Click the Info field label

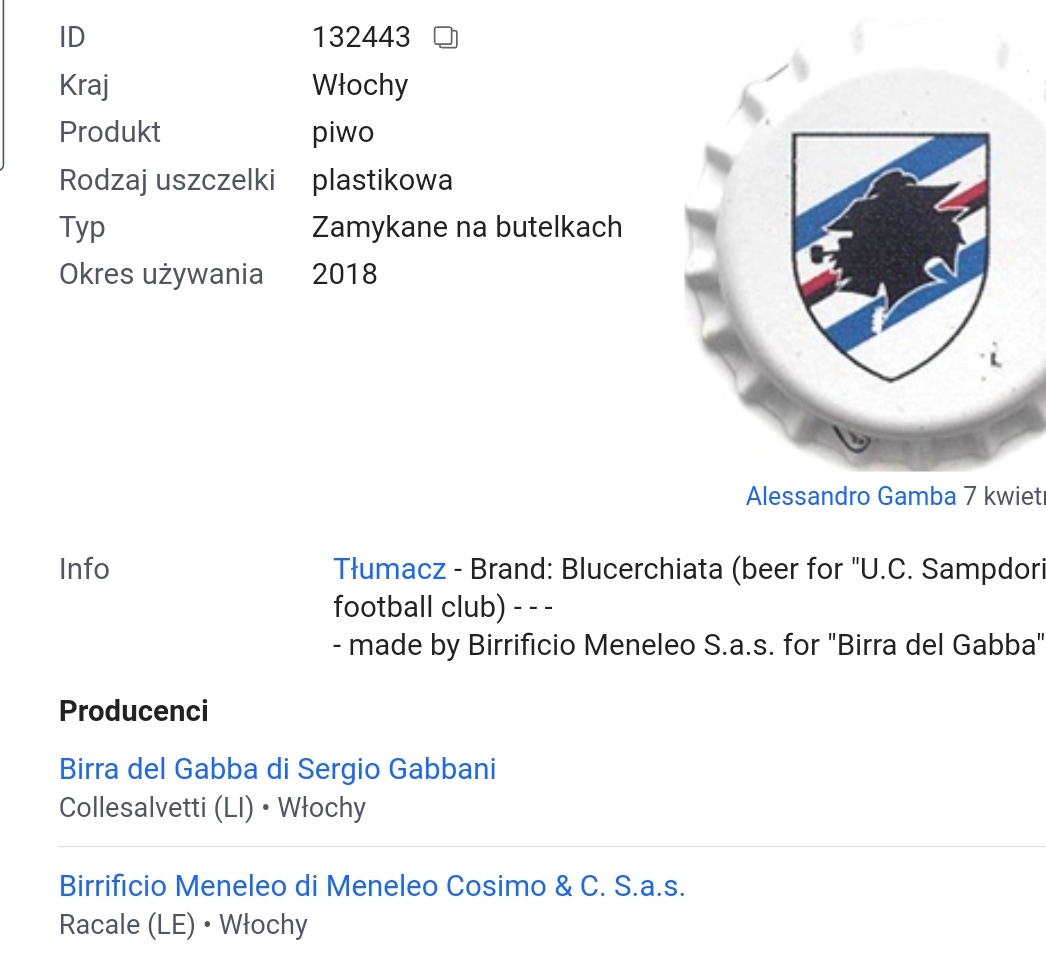point(84,569)
